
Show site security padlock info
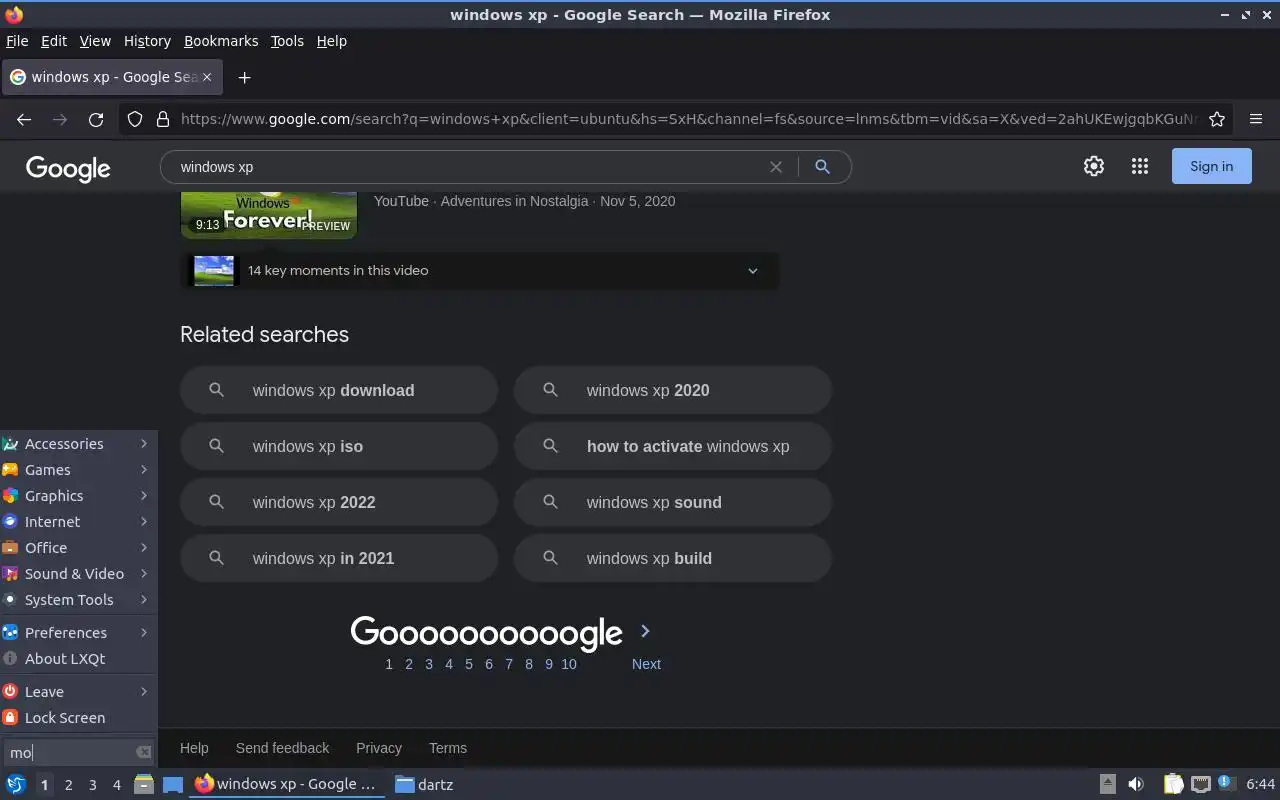pyautogui.click(x=163, y=119)
